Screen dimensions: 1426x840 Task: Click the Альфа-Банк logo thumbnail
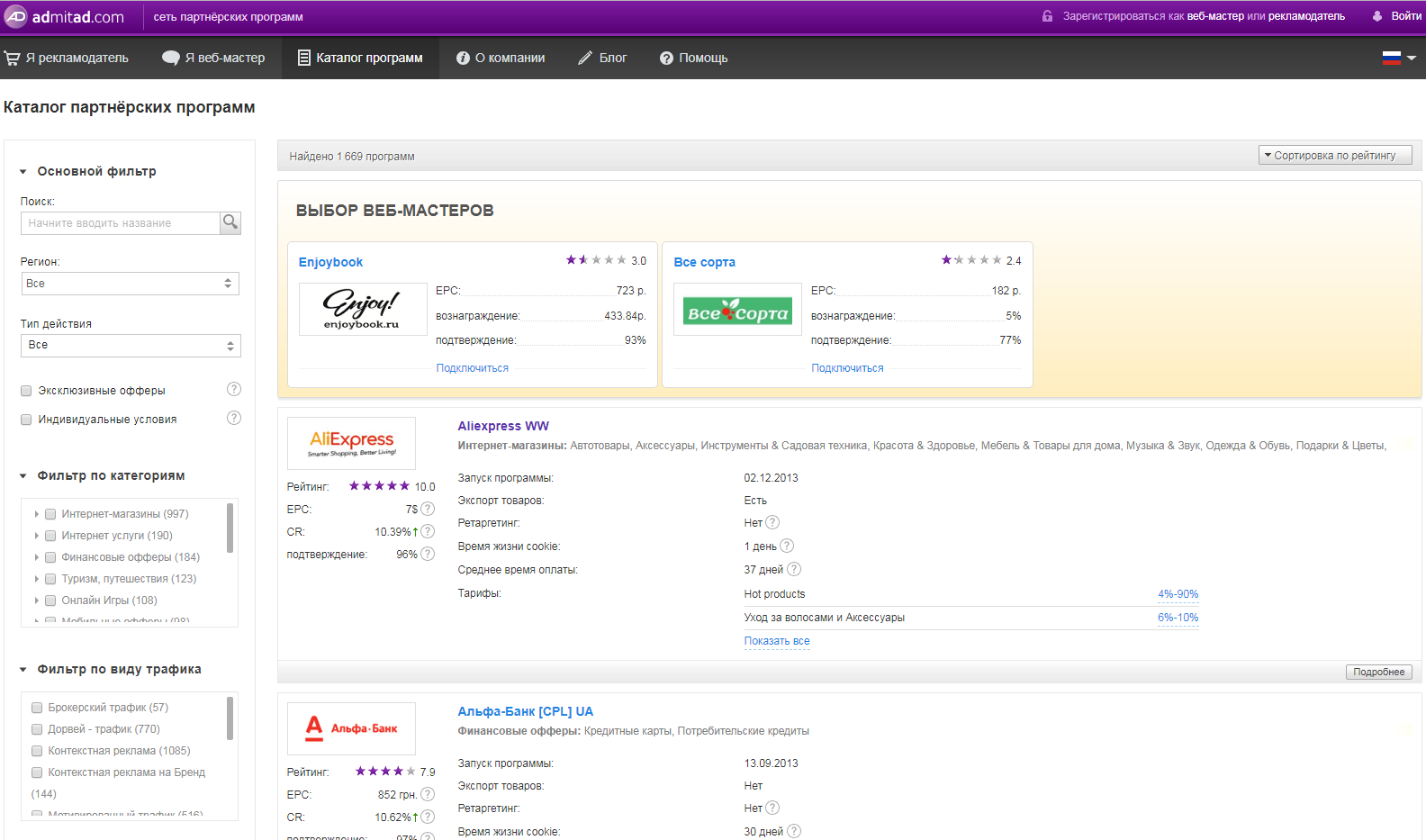pyautogui.click(x=351, y=728)
